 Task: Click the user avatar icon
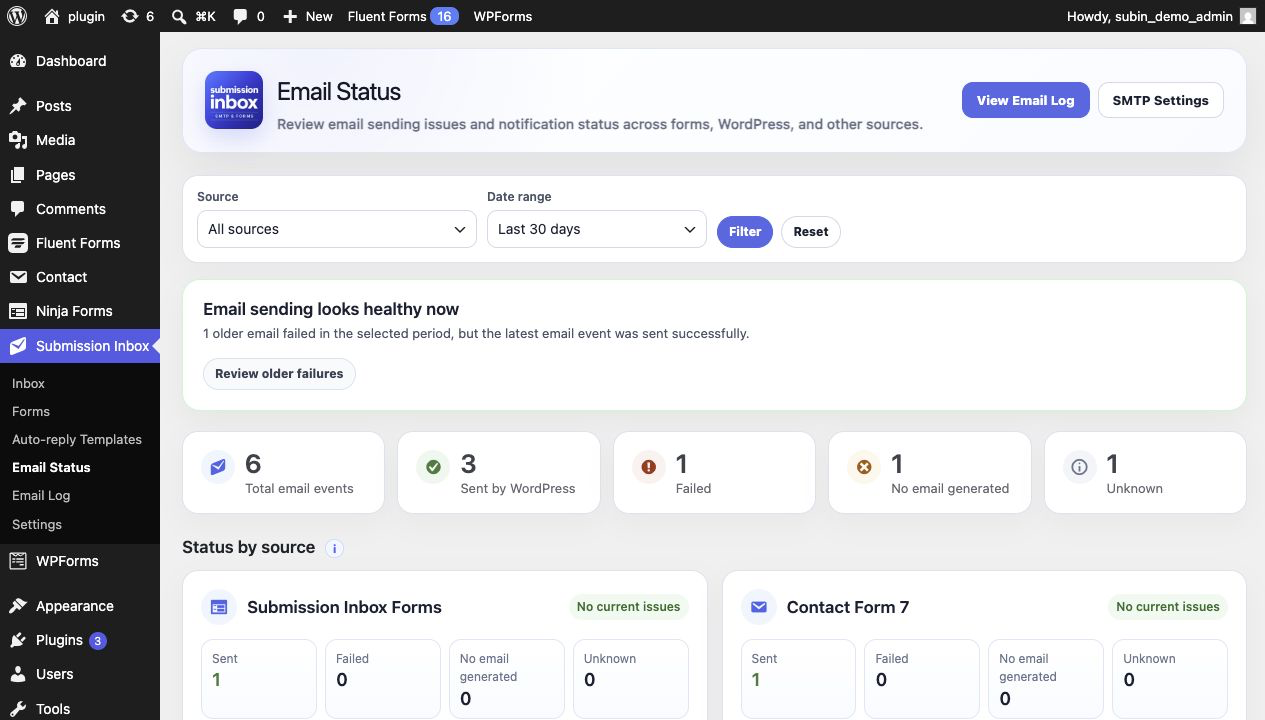tap(1247, 16)
